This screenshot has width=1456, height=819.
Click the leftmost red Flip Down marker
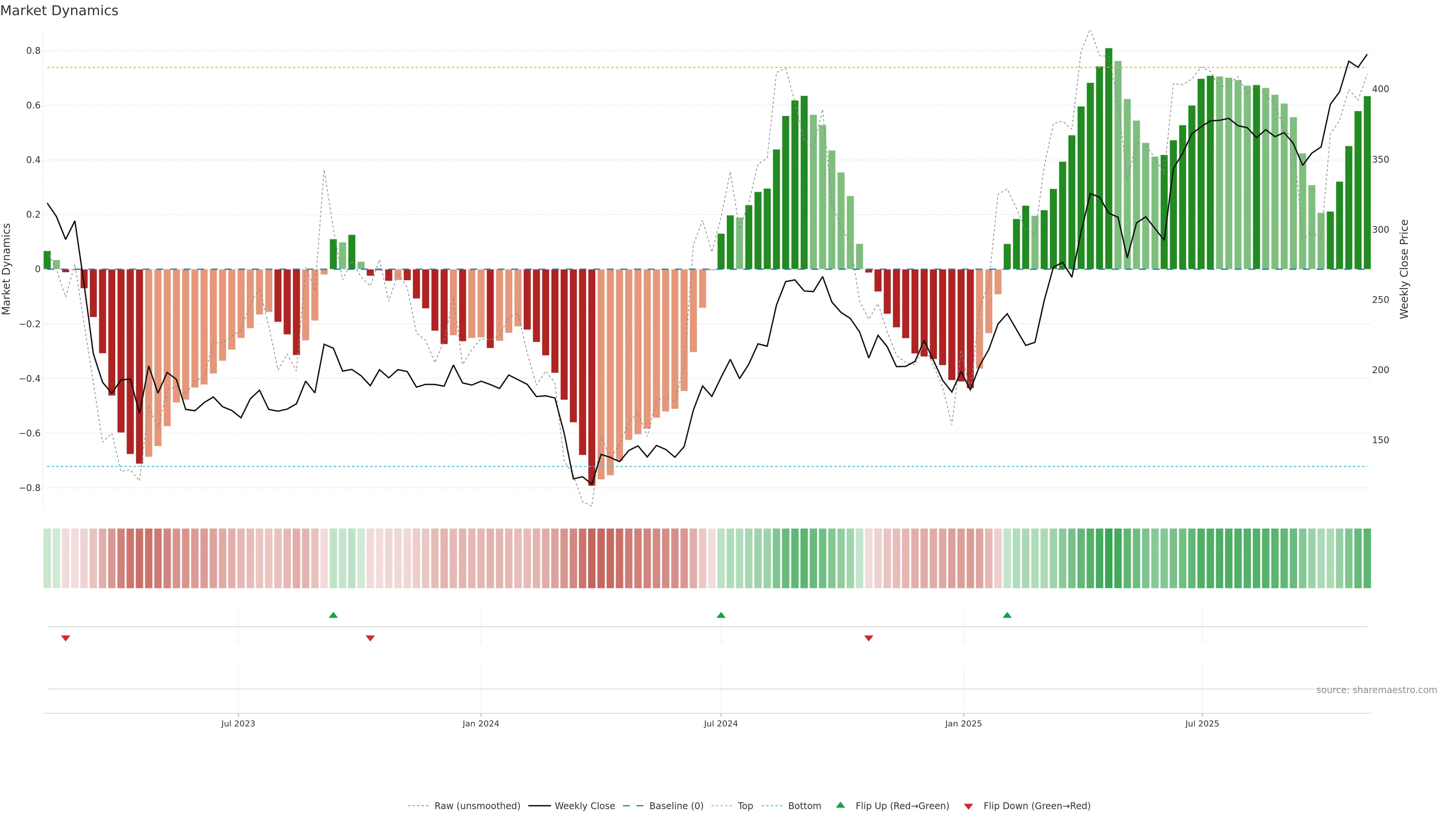[x=66, y=638]
